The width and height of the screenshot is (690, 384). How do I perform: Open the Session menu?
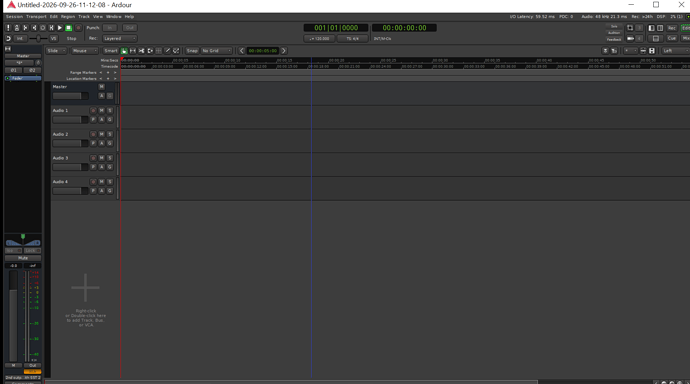pos(14,17)
